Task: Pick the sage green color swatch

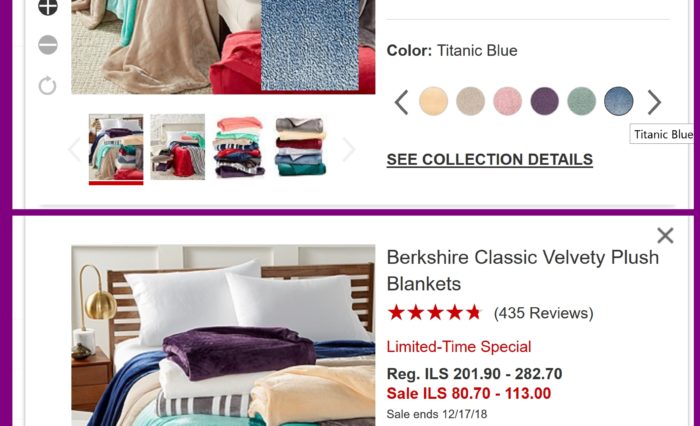Action: pos(582,101)
